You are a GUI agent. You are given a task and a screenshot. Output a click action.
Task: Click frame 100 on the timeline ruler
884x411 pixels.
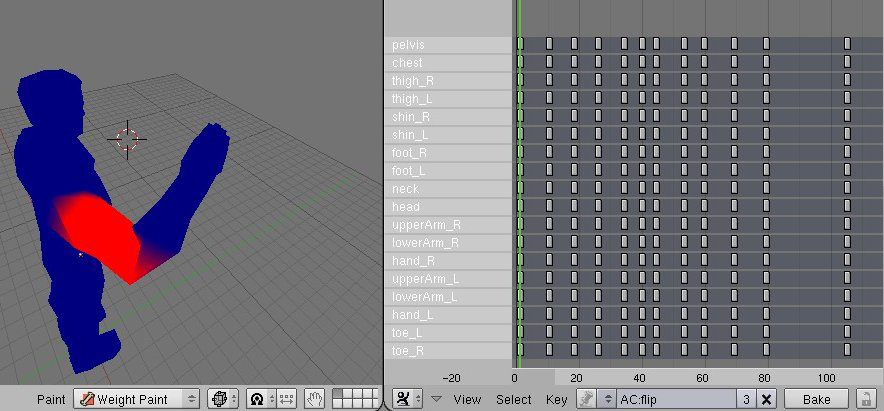click(827, 378)
